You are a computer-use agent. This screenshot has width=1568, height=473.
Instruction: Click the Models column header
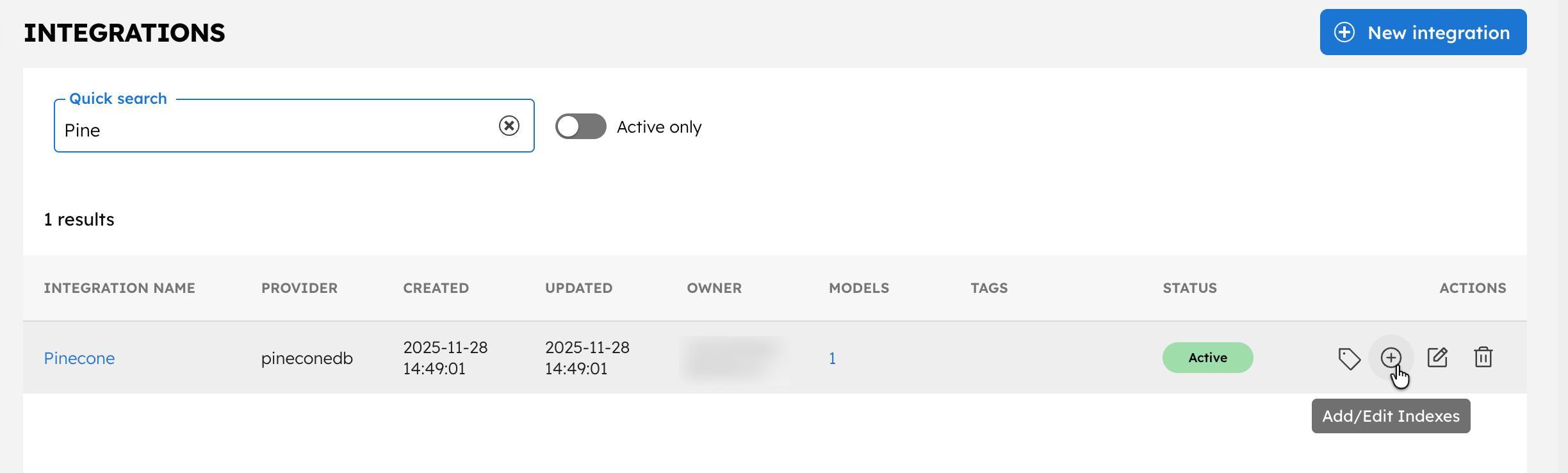coord(858,288)
